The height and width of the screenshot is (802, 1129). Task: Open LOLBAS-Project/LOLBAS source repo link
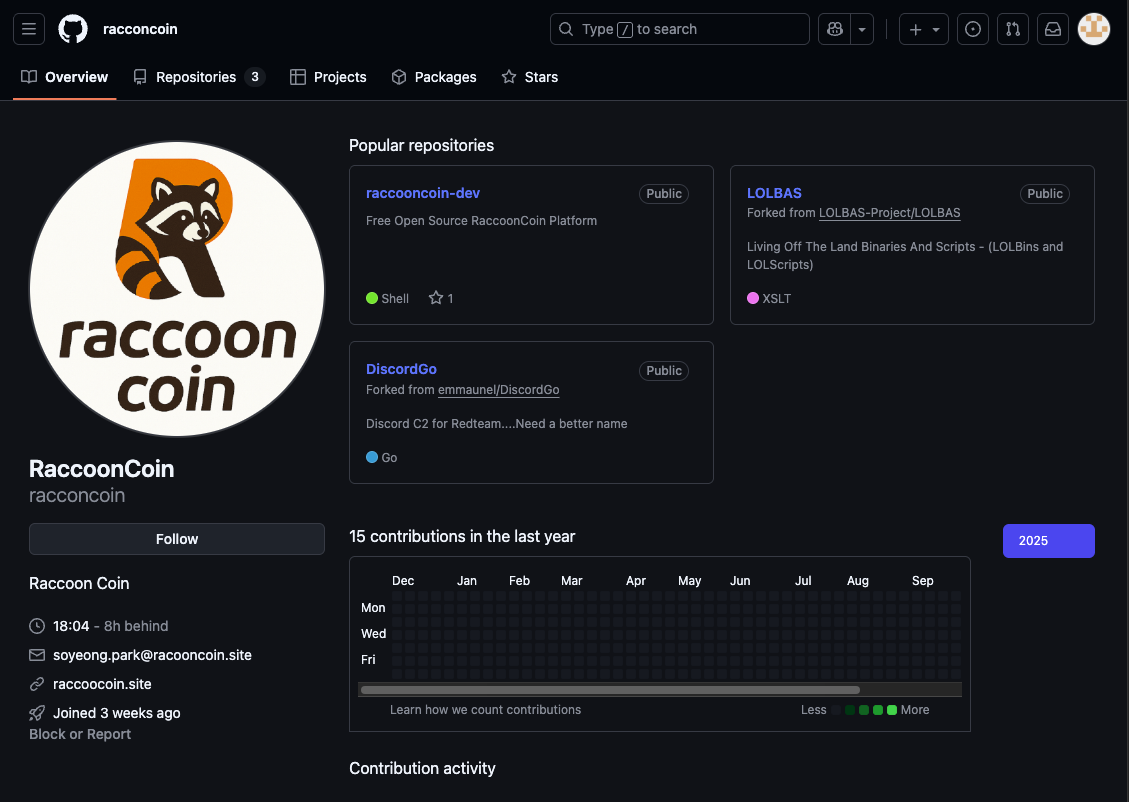point(889,212)
